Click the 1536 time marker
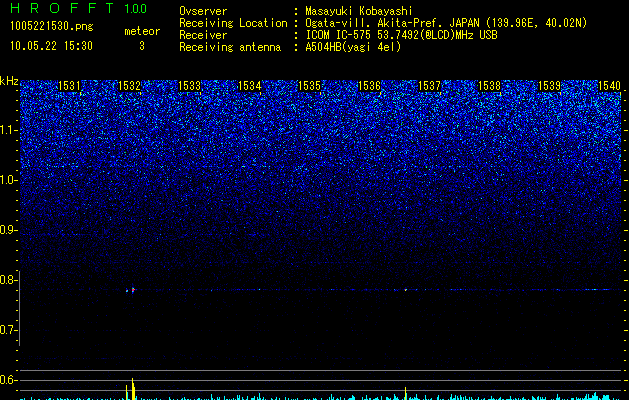Image resolution: width=629 pixels, height=400 pixels. (x=369, y=86)
